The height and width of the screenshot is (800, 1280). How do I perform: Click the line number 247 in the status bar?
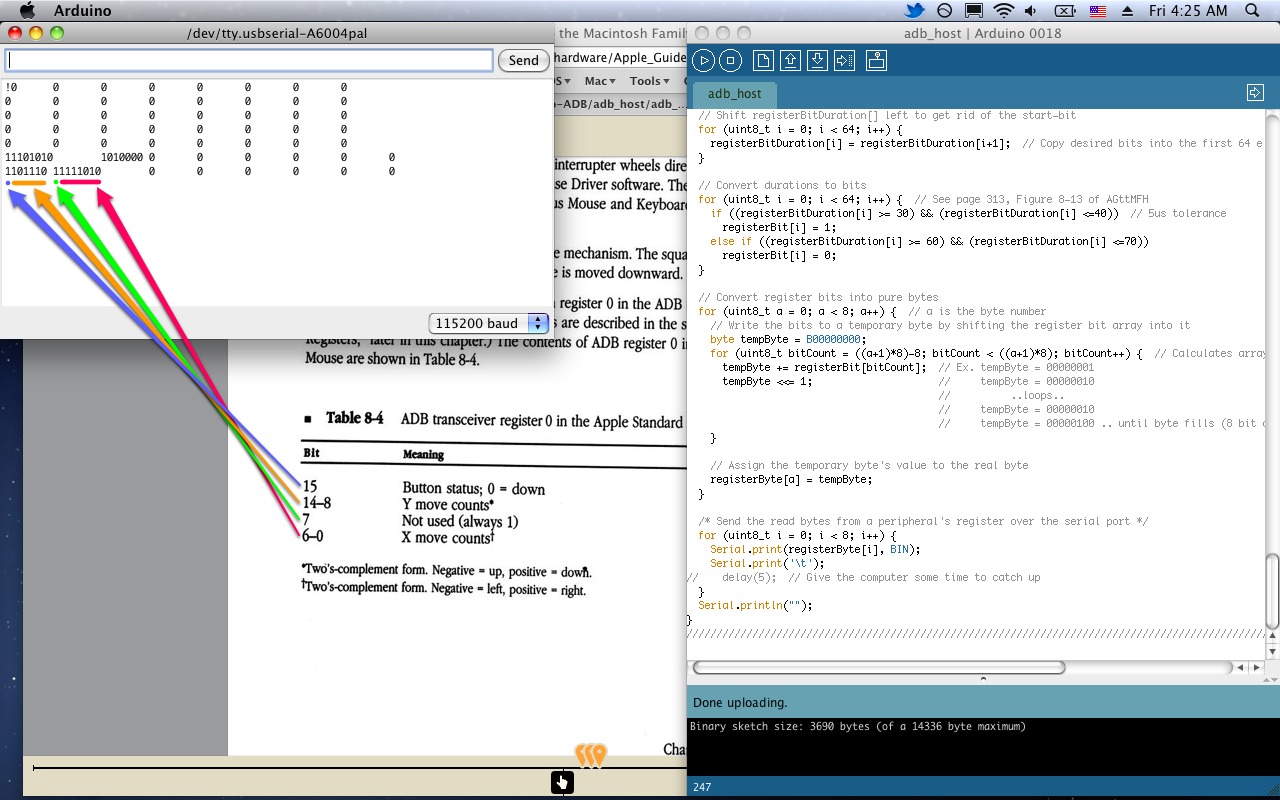coord(702,788)
